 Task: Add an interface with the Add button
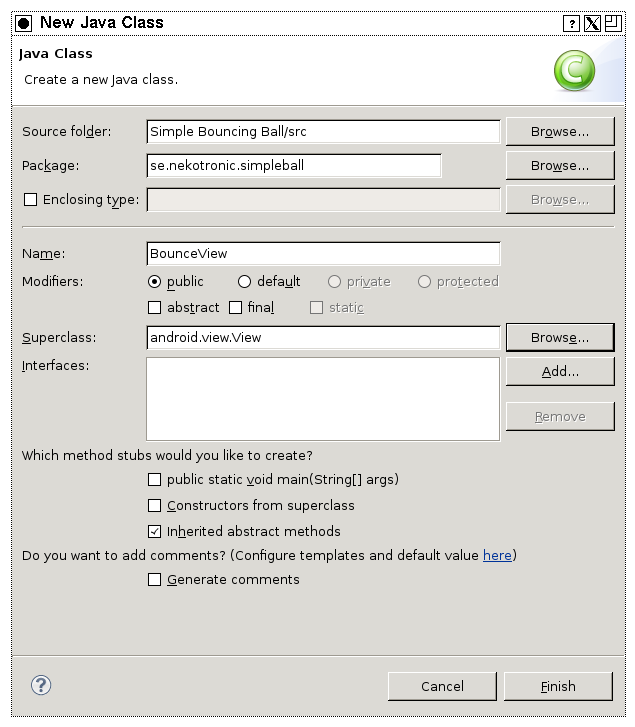[560, 371]
